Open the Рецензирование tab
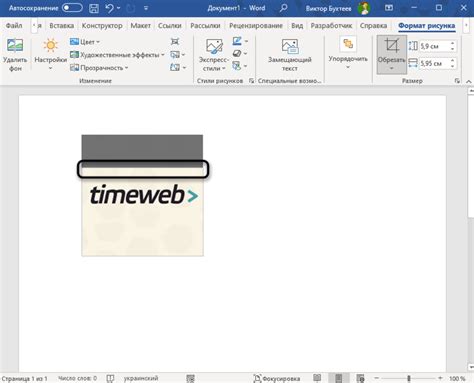 (256, 26)
